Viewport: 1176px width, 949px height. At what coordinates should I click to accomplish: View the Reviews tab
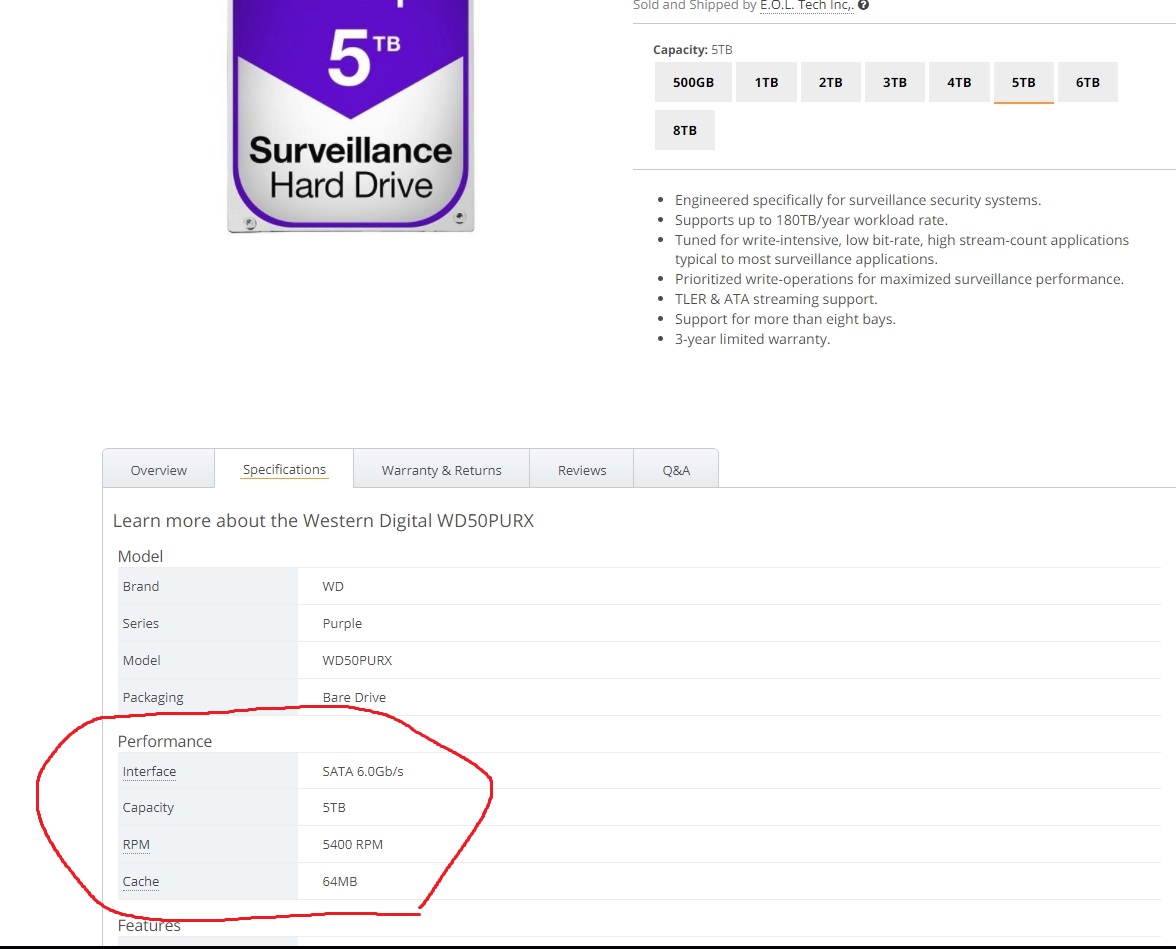pos(581,470)
